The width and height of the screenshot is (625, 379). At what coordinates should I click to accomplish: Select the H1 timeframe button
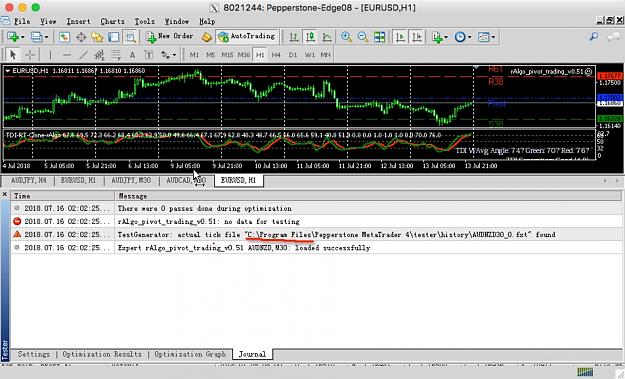[x=260, y=55]
